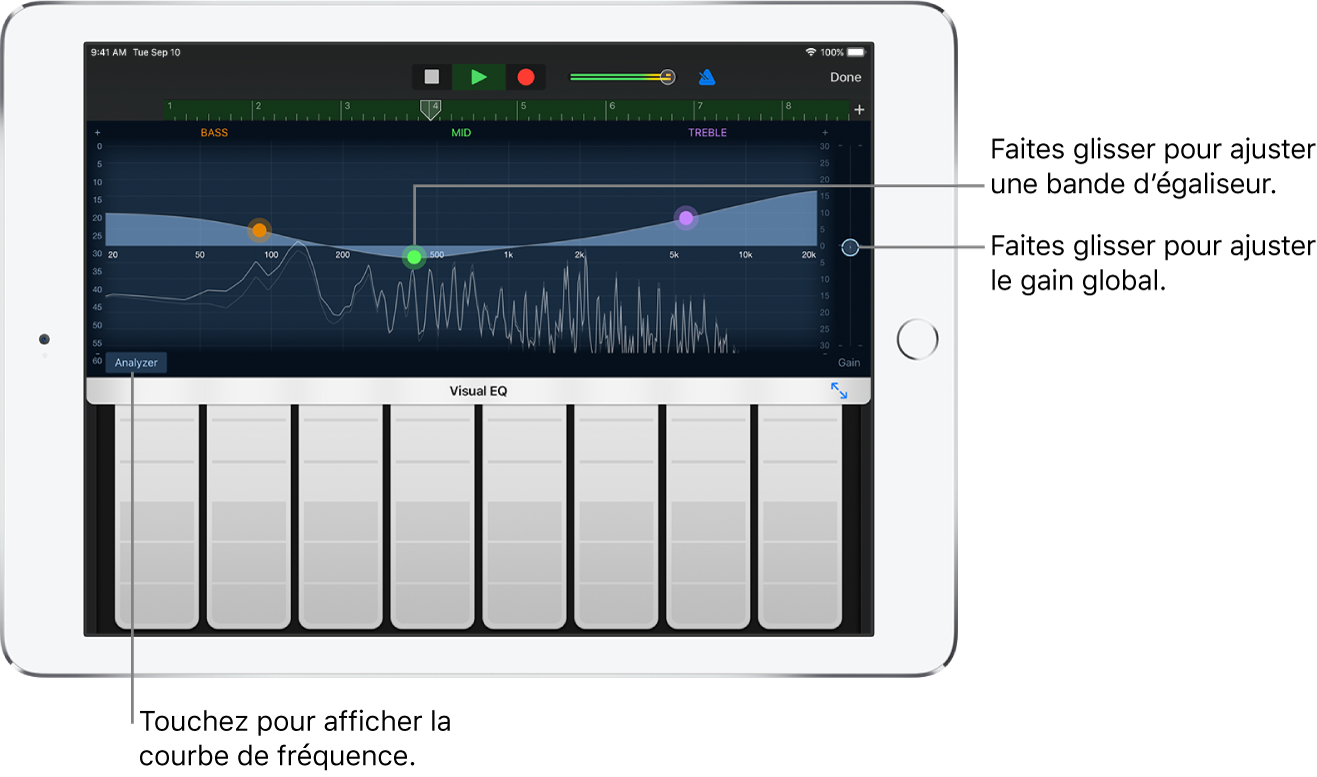Start playback with the green Play button
Screen dimensions: 1317x777
pyautogui.click(x=479, y=77)
